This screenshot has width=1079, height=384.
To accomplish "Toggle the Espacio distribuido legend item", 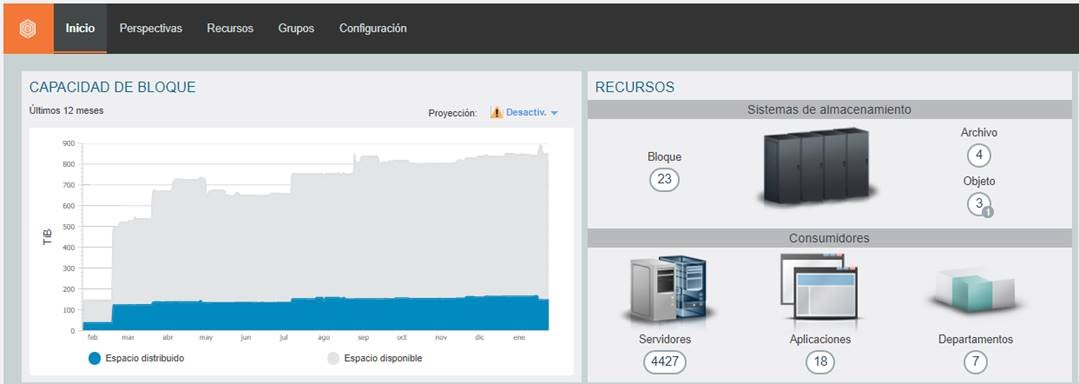I will click(x=137, y=358).
